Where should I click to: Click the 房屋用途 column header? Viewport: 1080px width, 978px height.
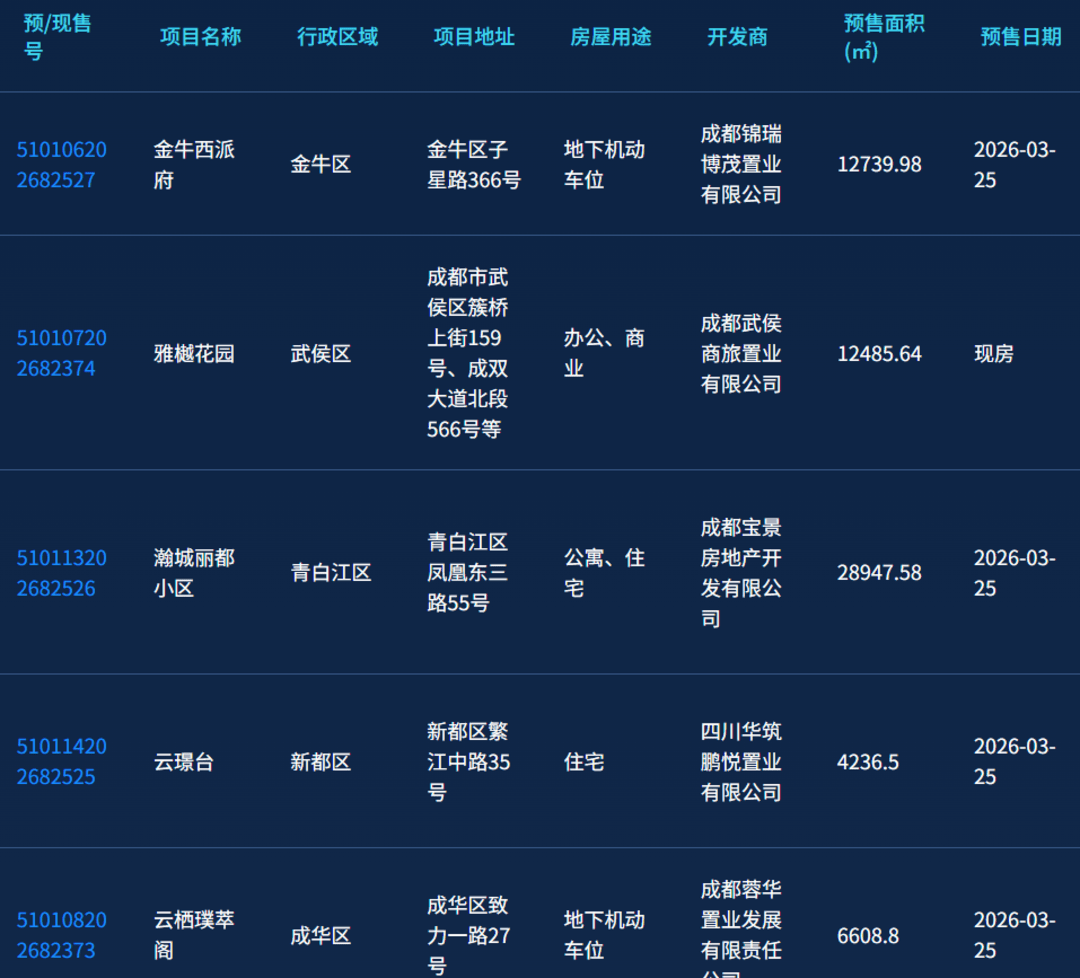(610, 37)
